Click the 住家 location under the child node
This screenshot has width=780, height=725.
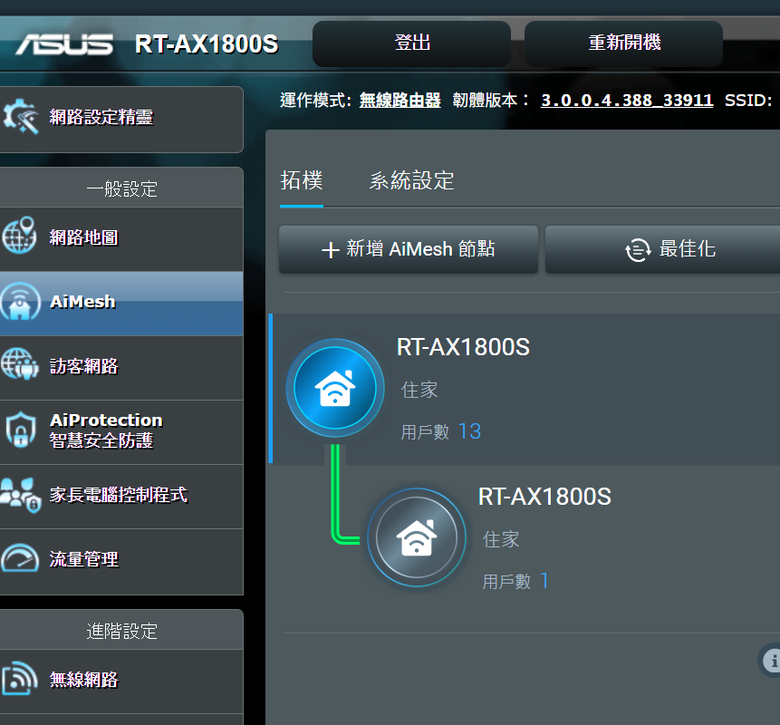(501, 539)
